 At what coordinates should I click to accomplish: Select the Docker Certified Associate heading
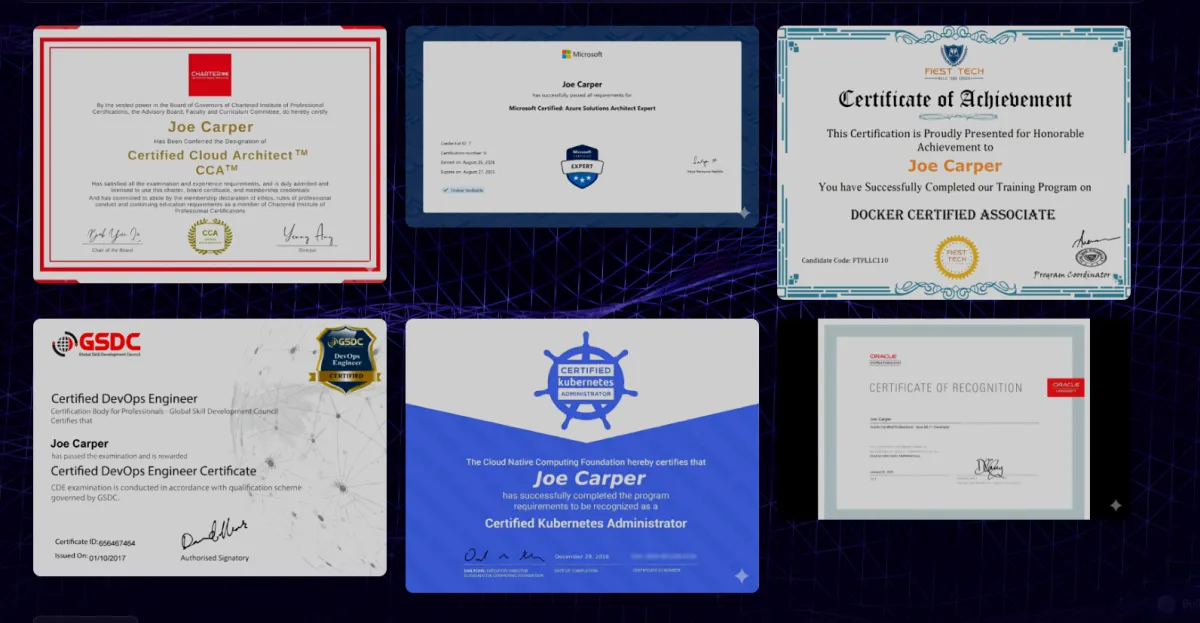952,214
